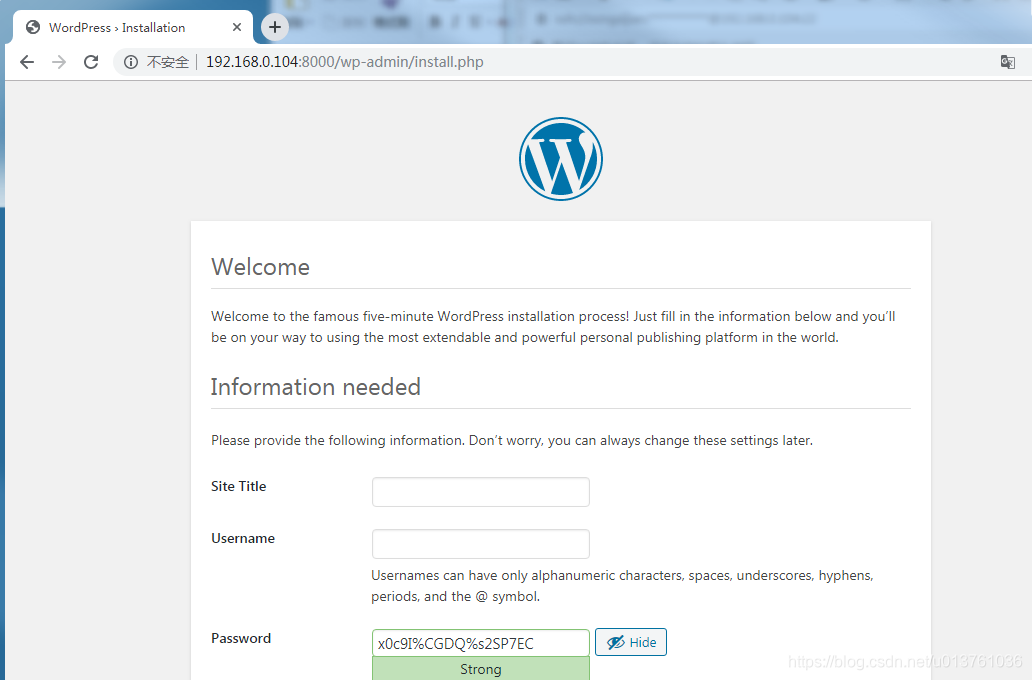Go back using the browser back arrow

27,62
